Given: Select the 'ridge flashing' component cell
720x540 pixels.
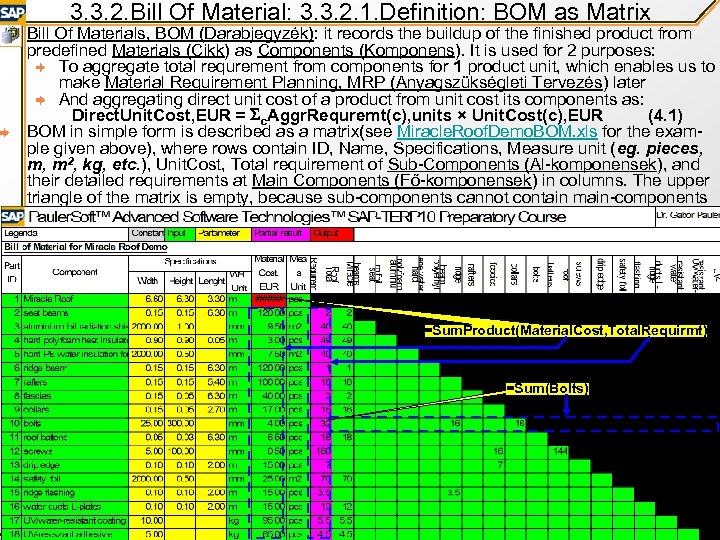Looking at the screenshot, I should (x=75, y=493).
